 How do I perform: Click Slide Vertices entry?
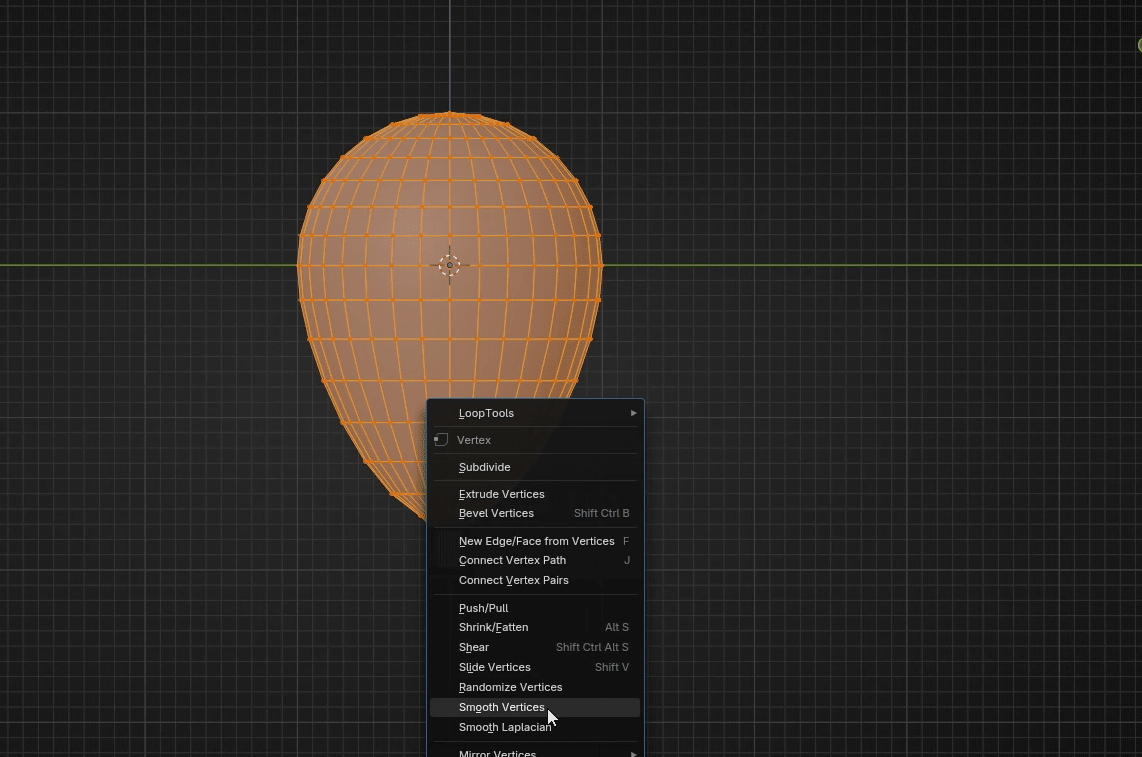tap(495, 667)
